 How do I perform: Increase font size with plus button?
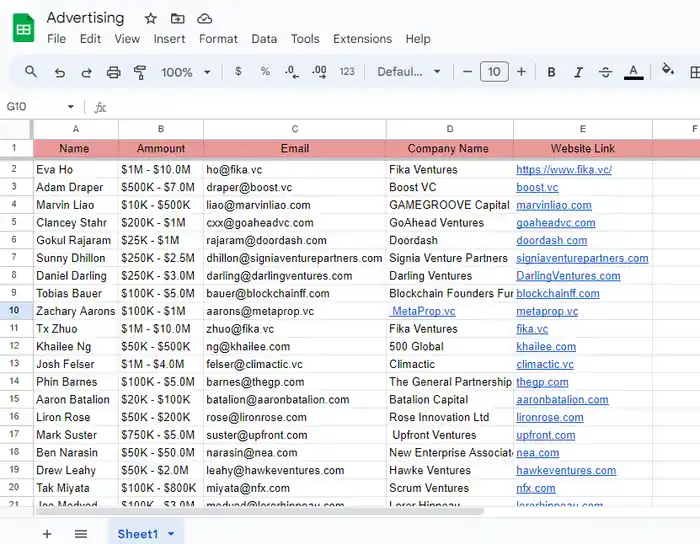tap(521, 71)
